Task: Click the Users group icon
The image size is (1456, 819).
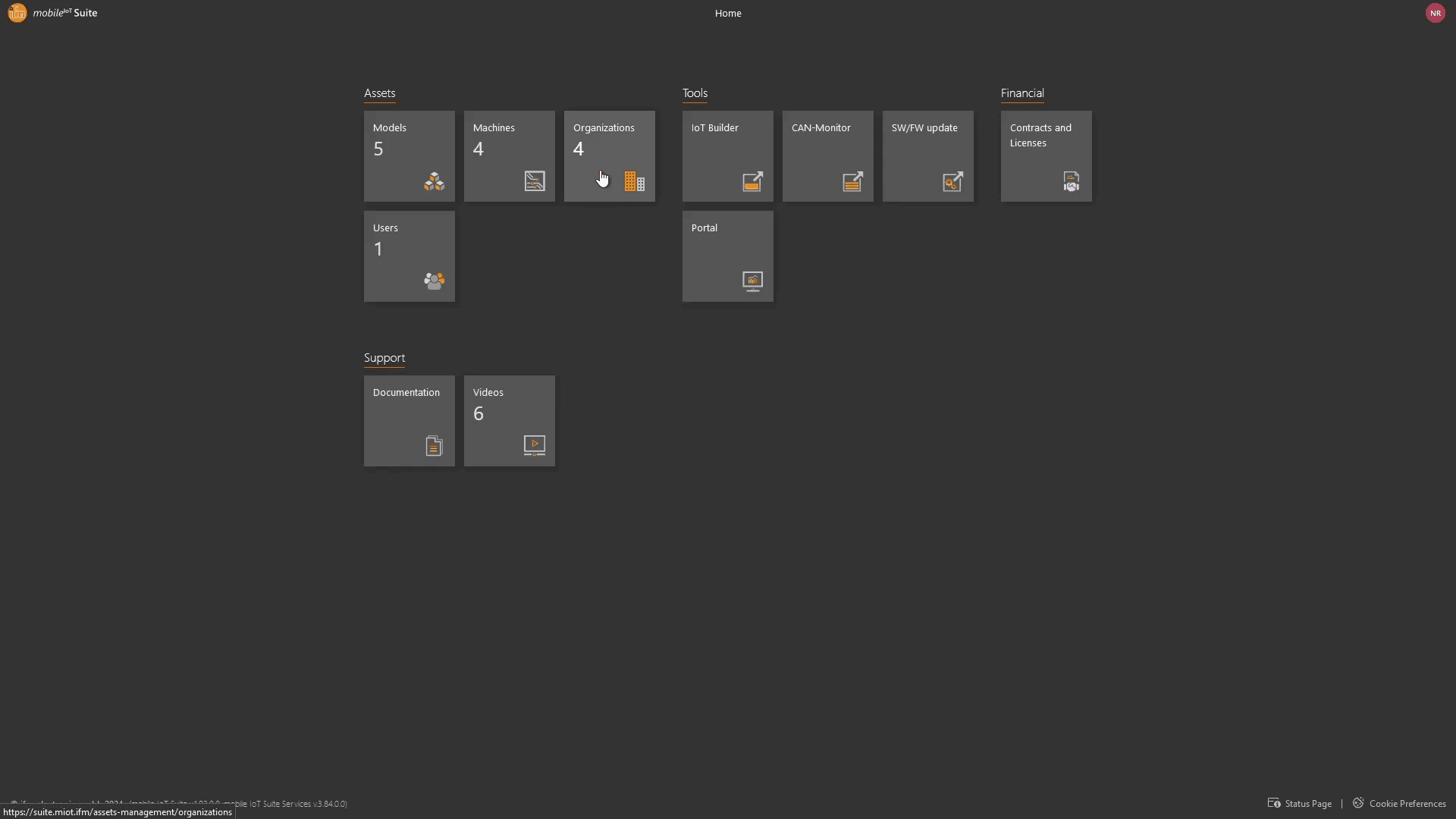Action: coord(434,281)
